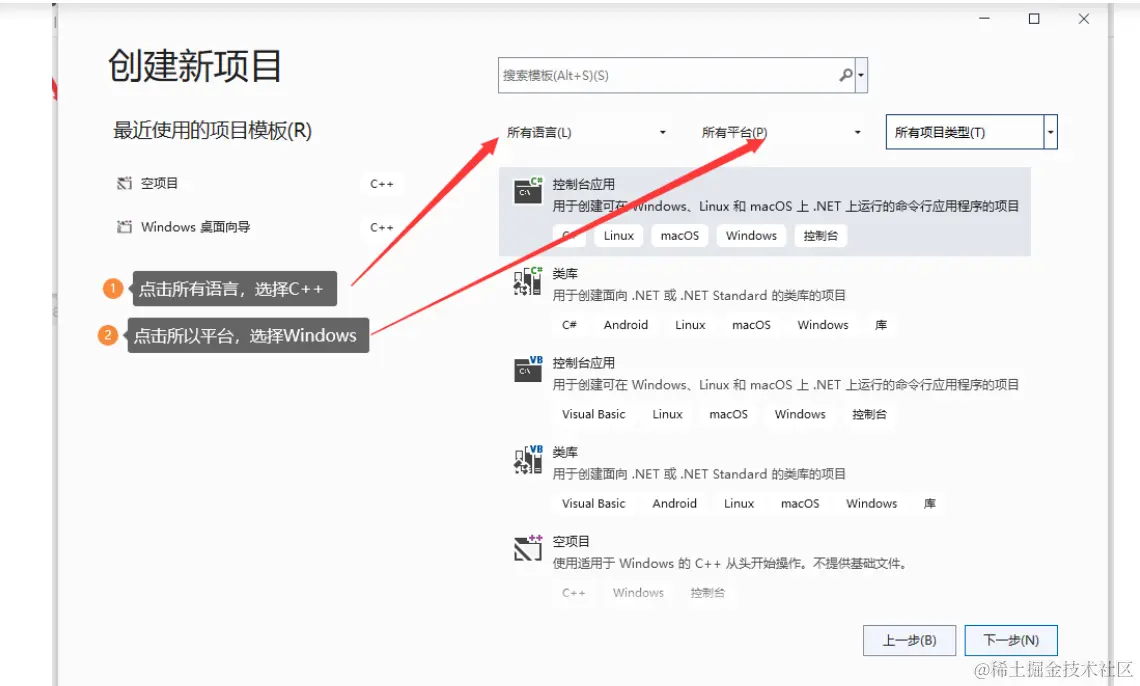This screenshot has height=686, width=1140.
Task: Click the 空项目 icon in recent templates
Action: pyautogui.click(x=125, y=183)
